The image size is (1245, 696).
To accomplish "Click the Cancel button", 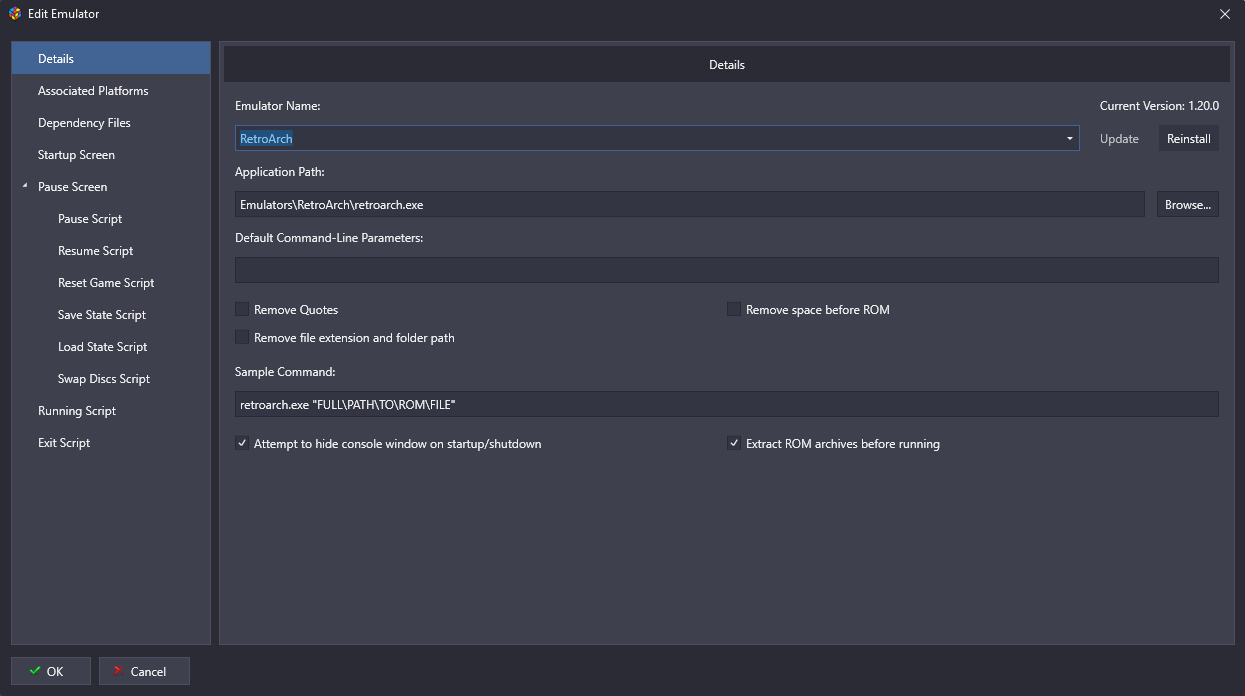I will (144, 671).
